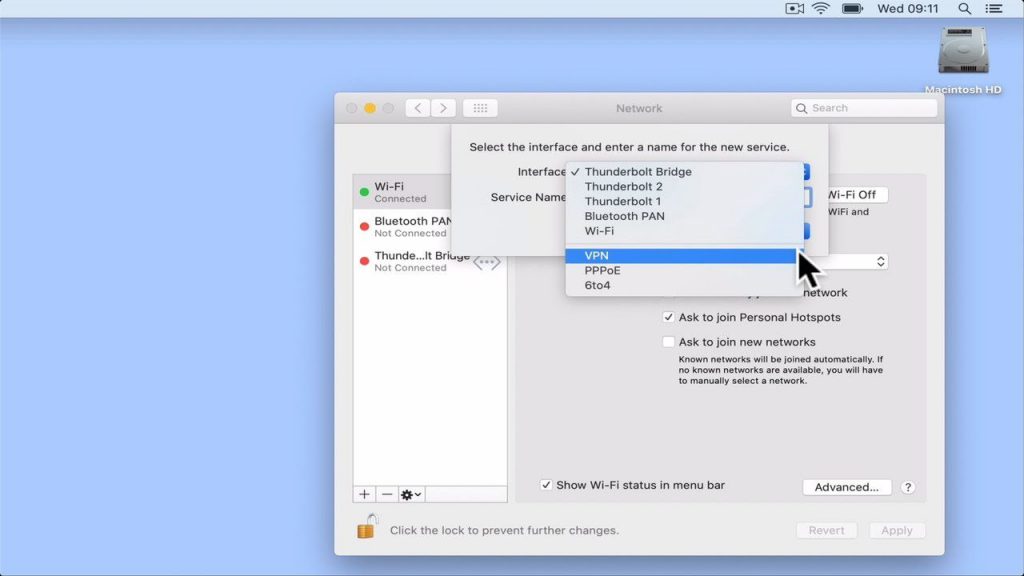Click the Search field in Network window

(863, 108)
